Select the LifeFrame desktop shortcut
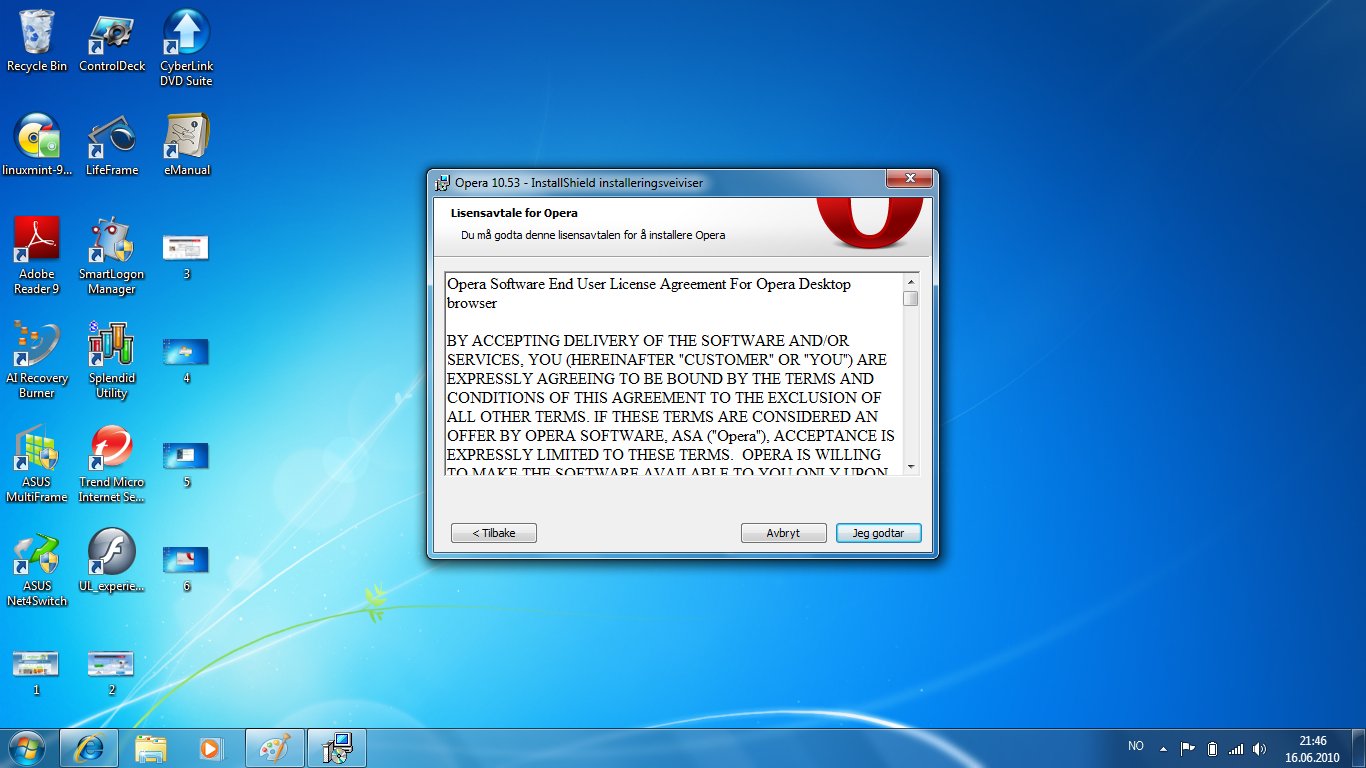Image resolution: width=1366 pixels, height=768 pixels. (x=112, y=146)
